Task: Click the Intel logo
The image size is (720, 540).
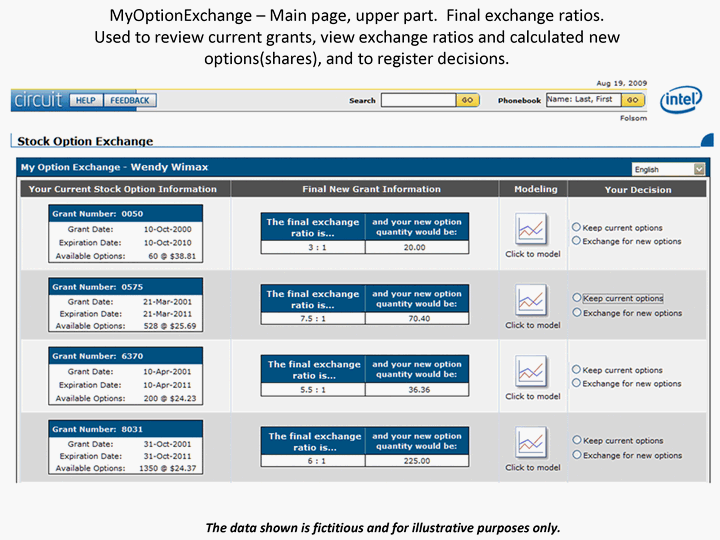Action: (x=680, y=99)
